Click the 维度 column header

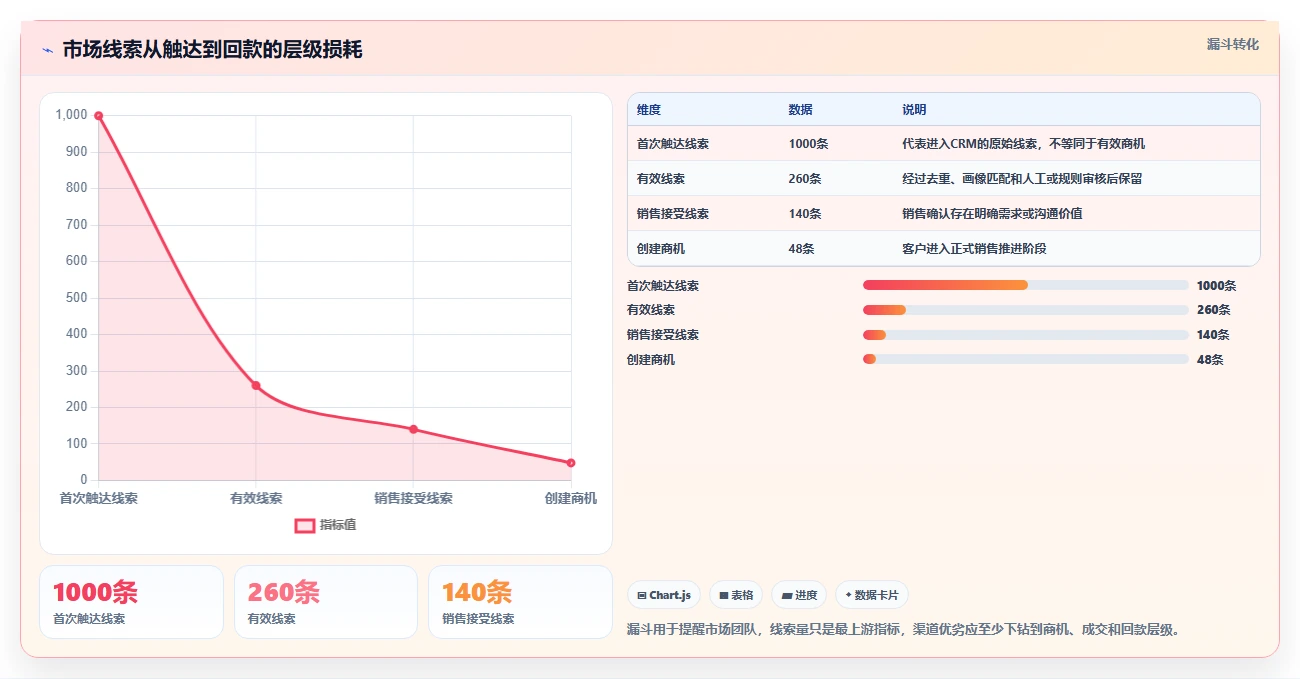point(649,110)
